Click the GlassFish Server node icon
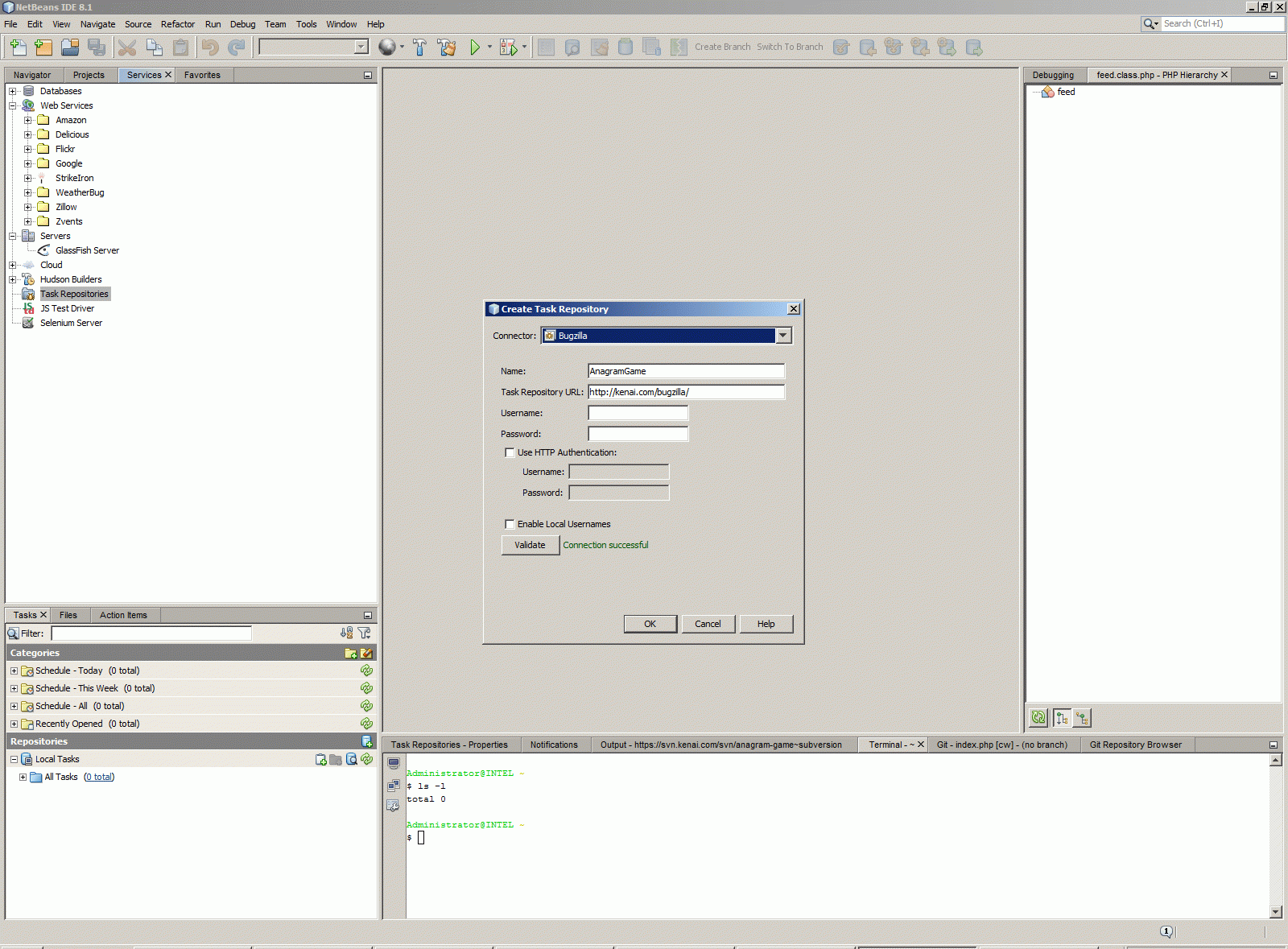 pos(43,250)
